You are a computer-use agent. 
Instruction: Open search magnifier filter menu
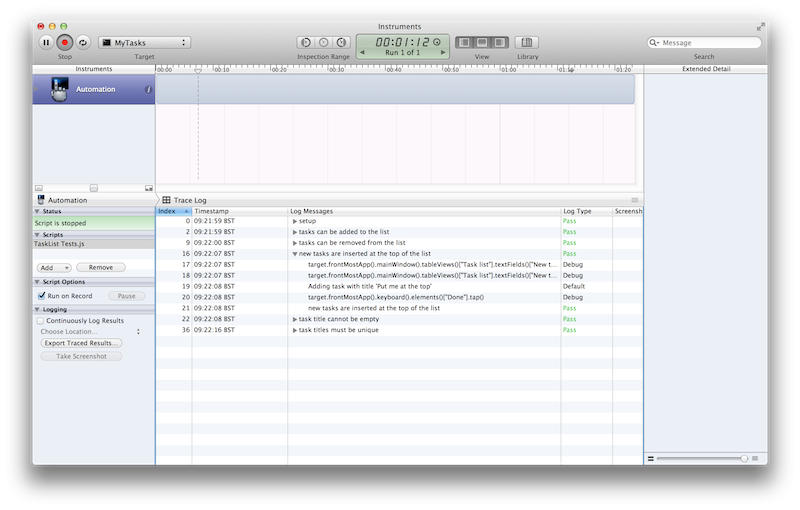[654, 43]
